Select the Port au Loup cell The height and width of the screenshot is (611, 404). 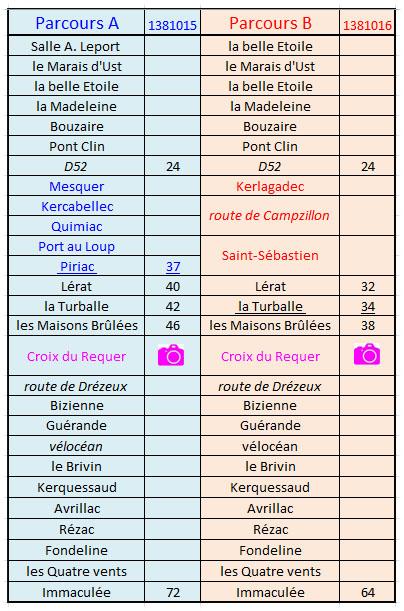tap(76, 246)
